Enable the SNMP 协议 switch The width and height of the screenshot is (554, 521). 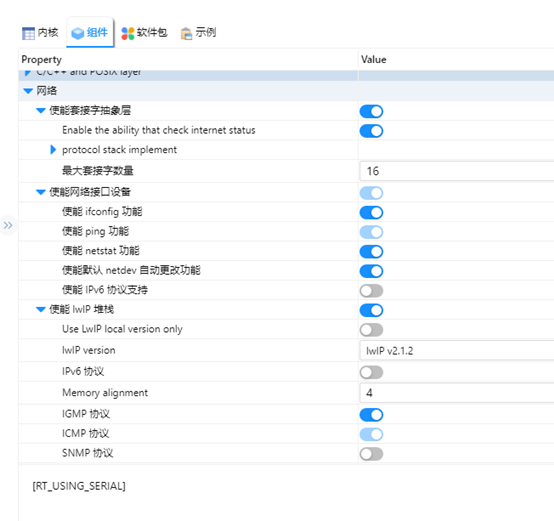pos(371,454)
